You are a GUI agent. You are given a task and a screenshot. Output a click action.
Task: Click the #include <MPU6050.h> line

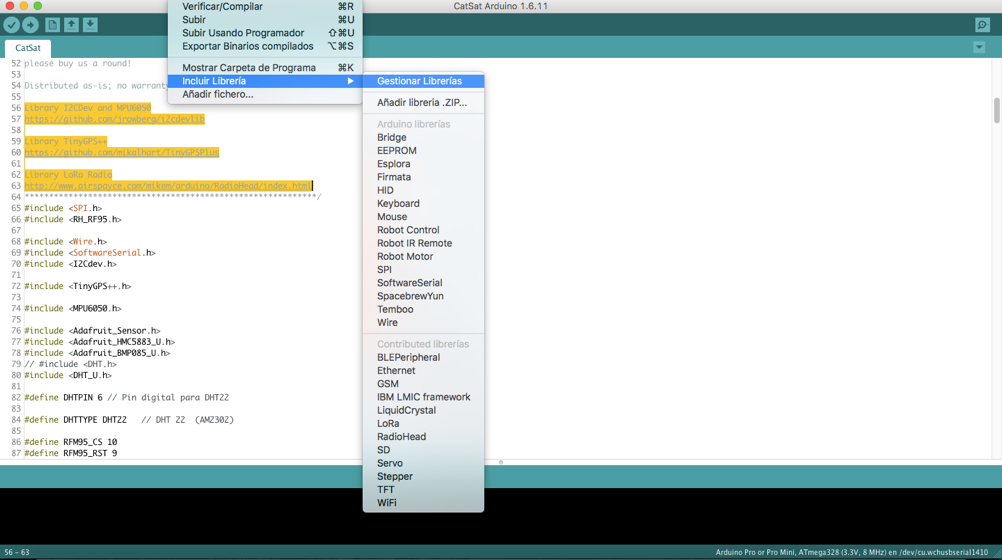coord(73,308)
